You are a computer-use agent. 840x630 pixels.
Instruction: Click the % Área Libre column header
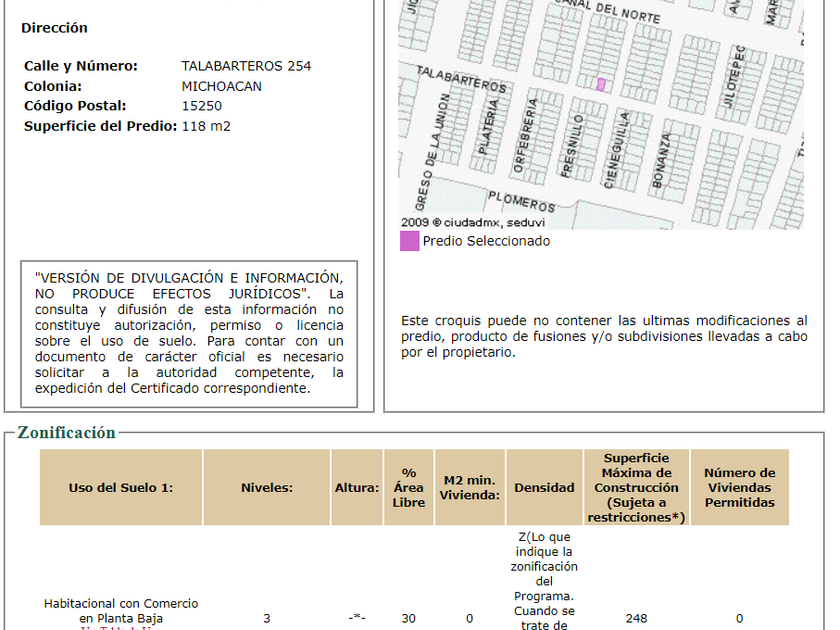tap(409, 487)
